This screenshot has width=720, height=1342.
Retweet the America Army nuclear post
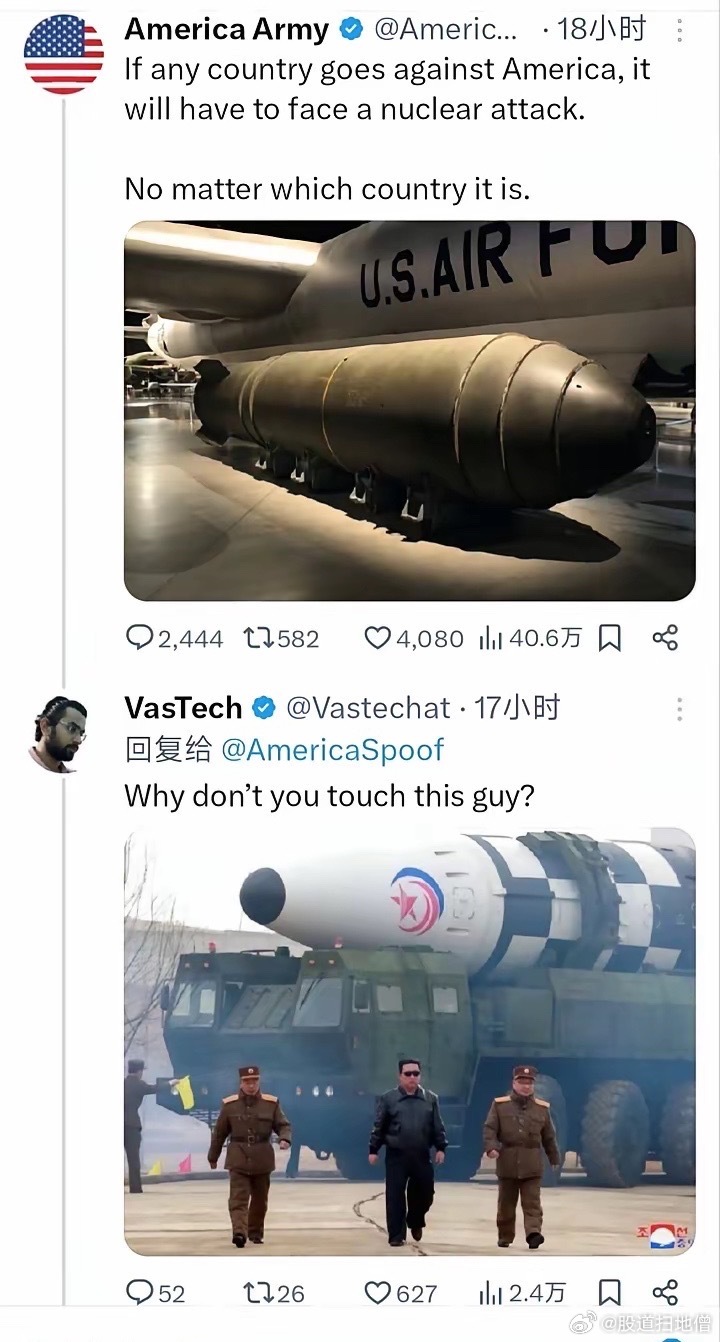[259, 638]
